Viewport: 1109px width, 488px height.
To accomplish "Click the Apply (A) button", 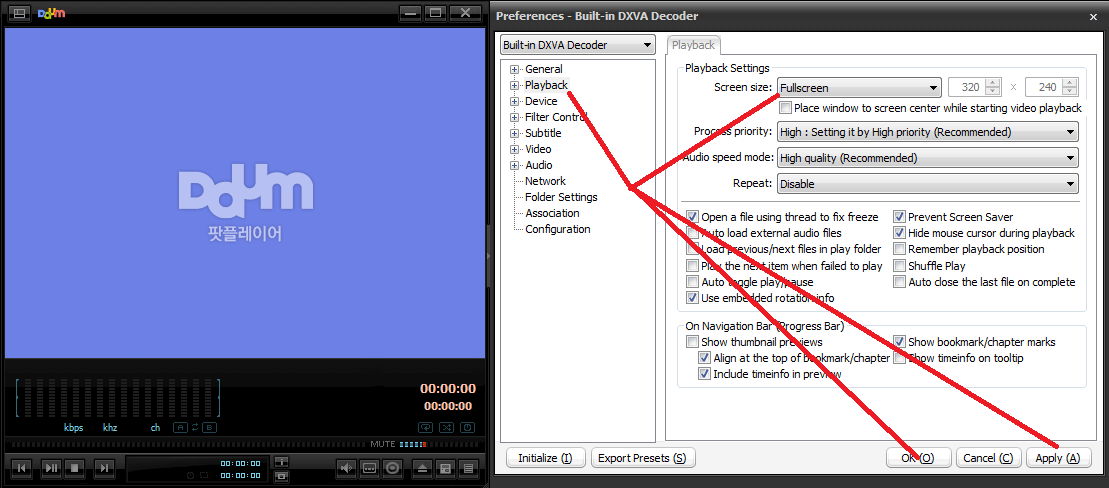I will pyautogui.click(x=1058, y=458).
